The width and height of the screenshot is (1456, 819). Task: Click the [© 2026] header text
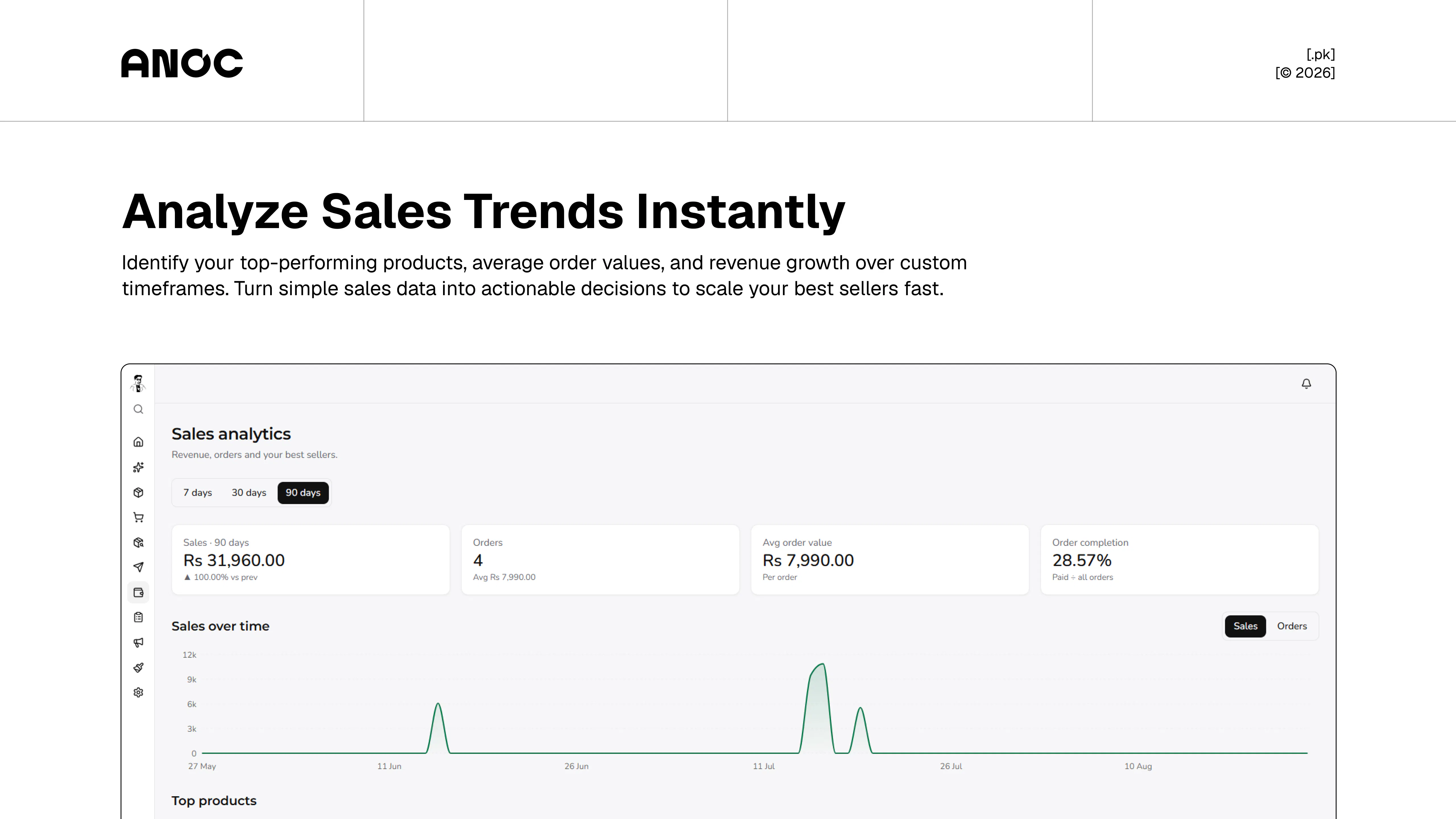pyautogui.click(x=1305, y=73)
